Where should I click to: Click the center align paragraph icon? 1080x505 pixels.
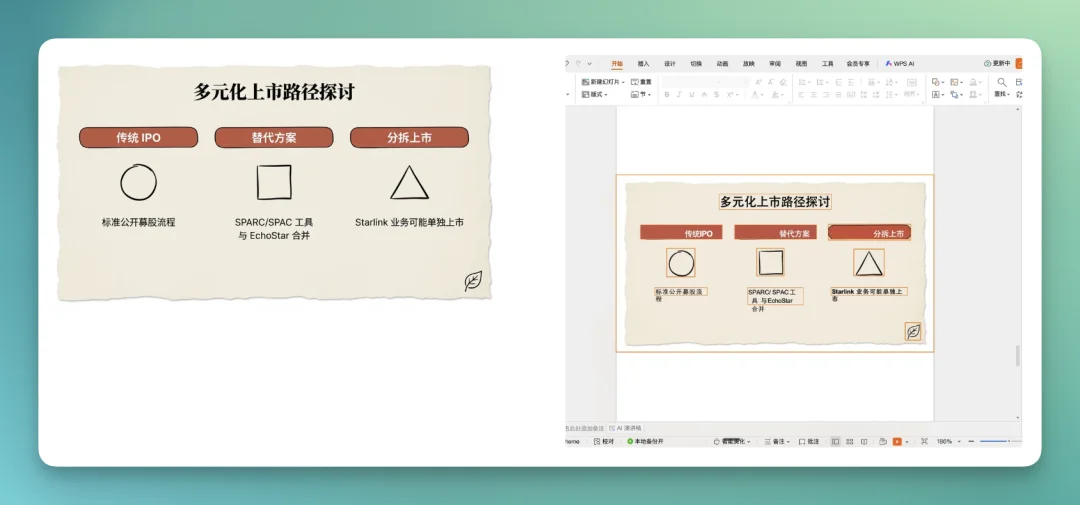(x=813, y=94)
